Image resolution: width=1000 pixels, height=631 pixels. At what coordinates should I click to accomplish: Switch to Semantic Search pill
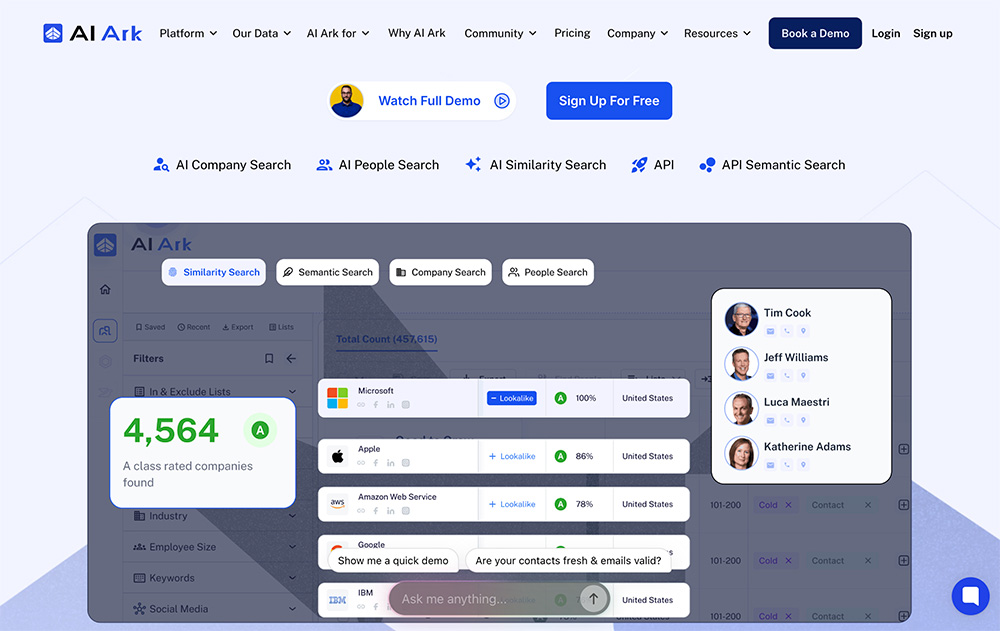pyautogui.click(x=328, y=272)
